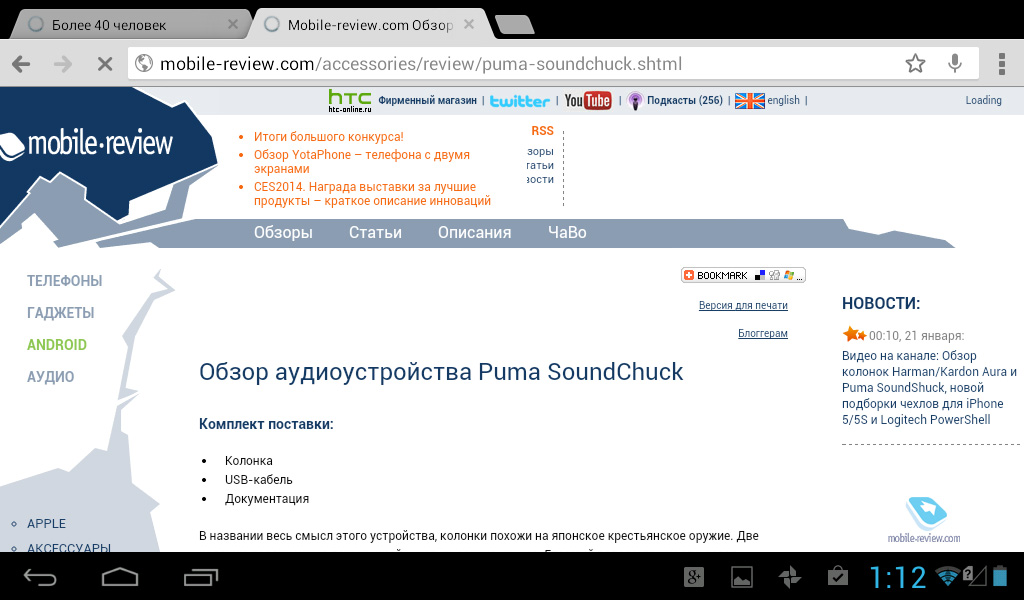Bookmark this page with star icon
Screen dimensions: 1024x600
(x=916, y=63)
